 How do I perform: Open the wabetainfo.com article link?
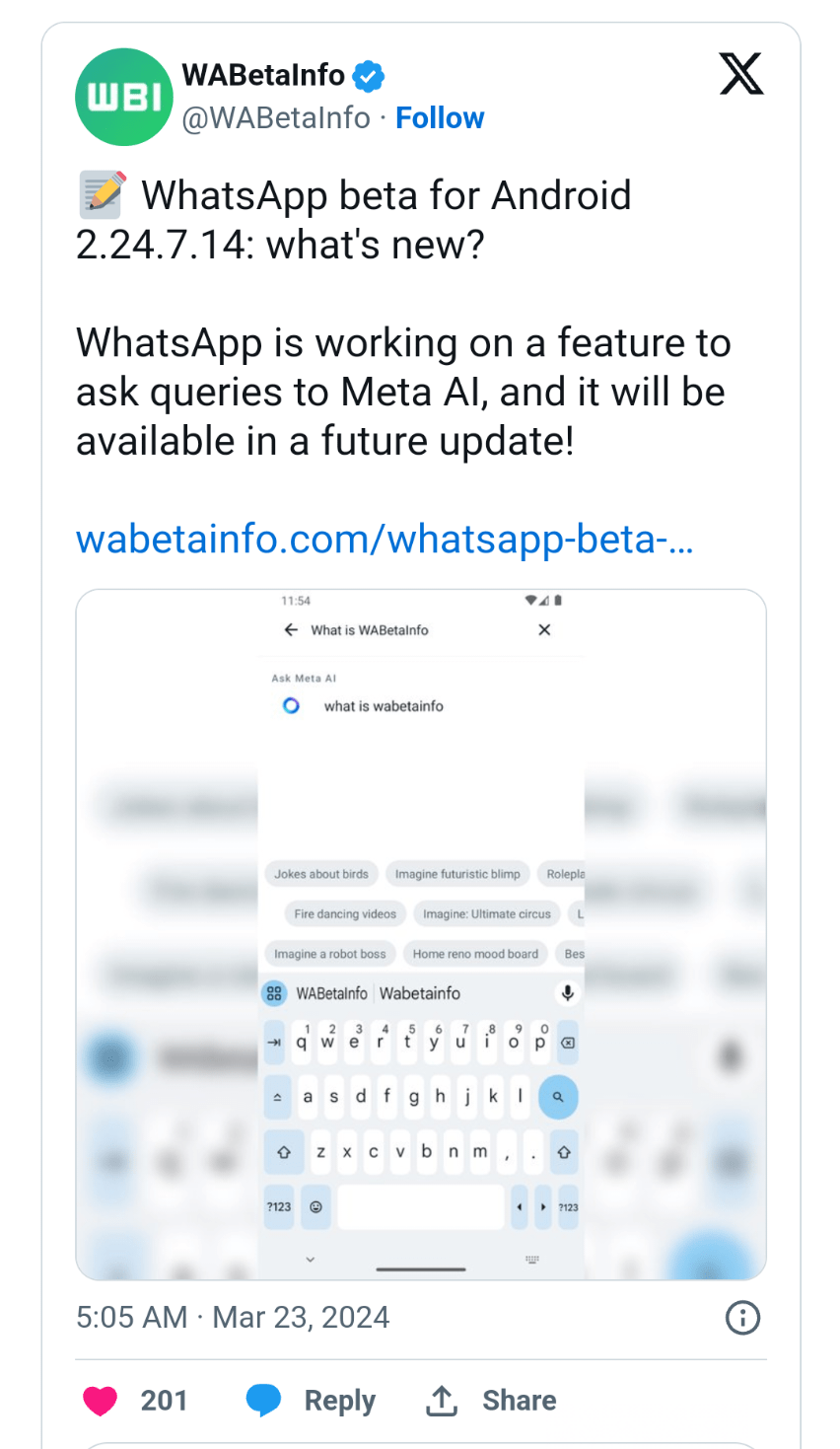pyautogui.click(x=385, y=540)
